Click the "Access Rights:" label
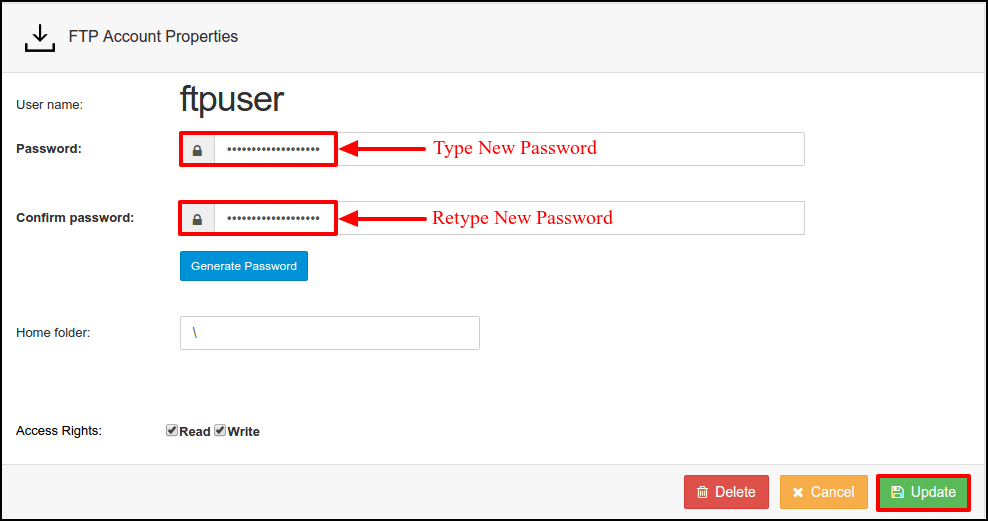This screenshot has height=521, width=988. (x=59, y=431)
